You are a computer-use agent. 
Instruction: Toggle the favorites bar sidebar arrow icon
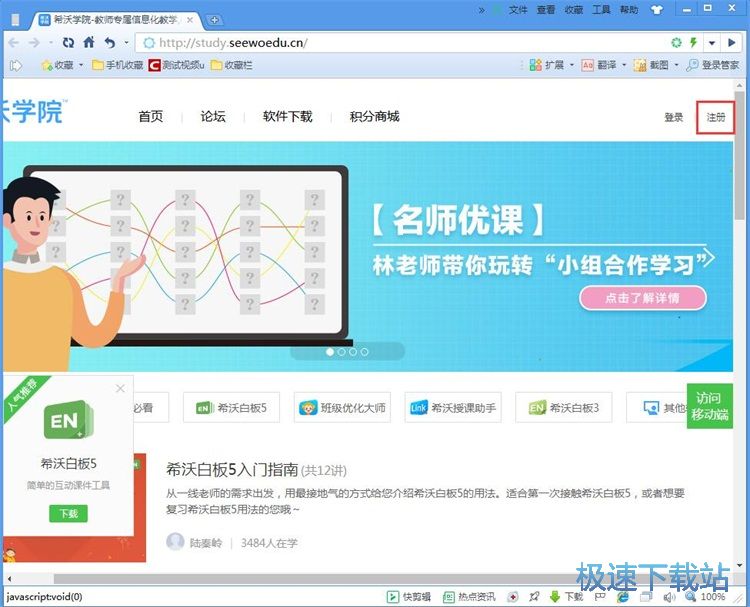pos(16,66)
